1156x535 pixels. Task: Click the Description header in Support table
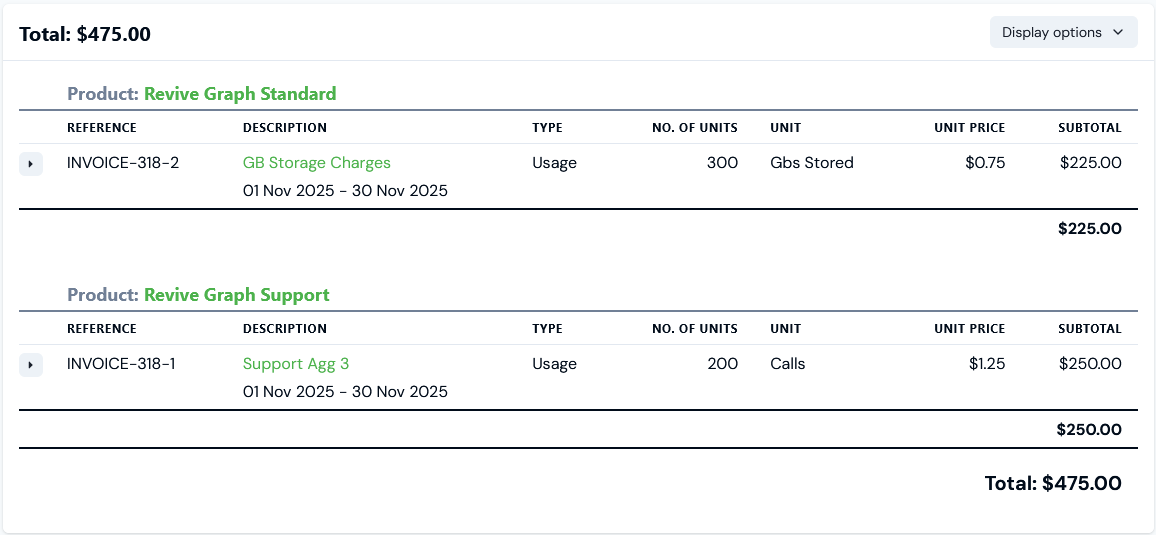[284, 329]
